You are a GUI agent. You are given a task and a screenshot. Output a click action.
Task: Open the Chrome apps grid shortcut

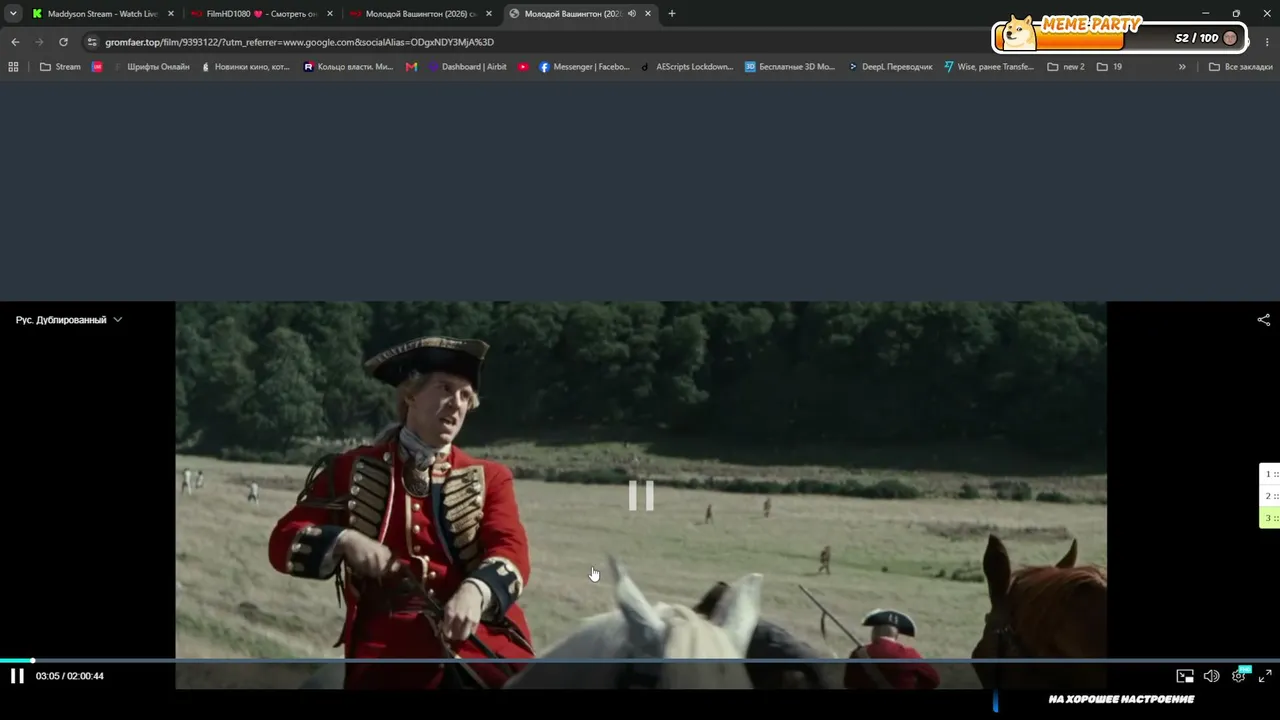point(13,67)
